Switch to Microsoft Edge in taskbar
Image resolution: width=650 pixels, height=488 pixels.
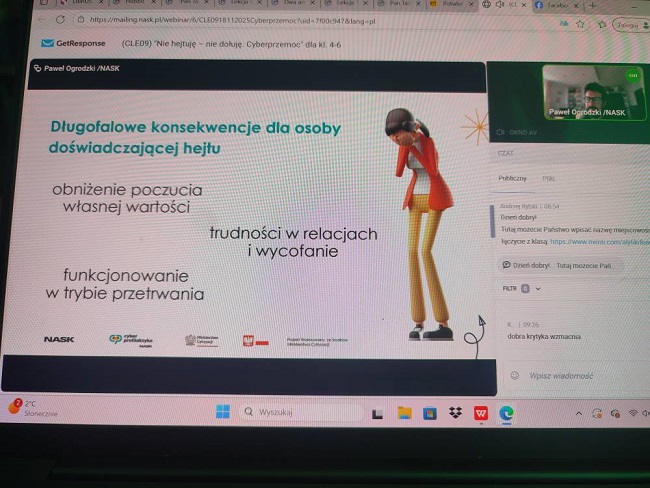[506, 413]
